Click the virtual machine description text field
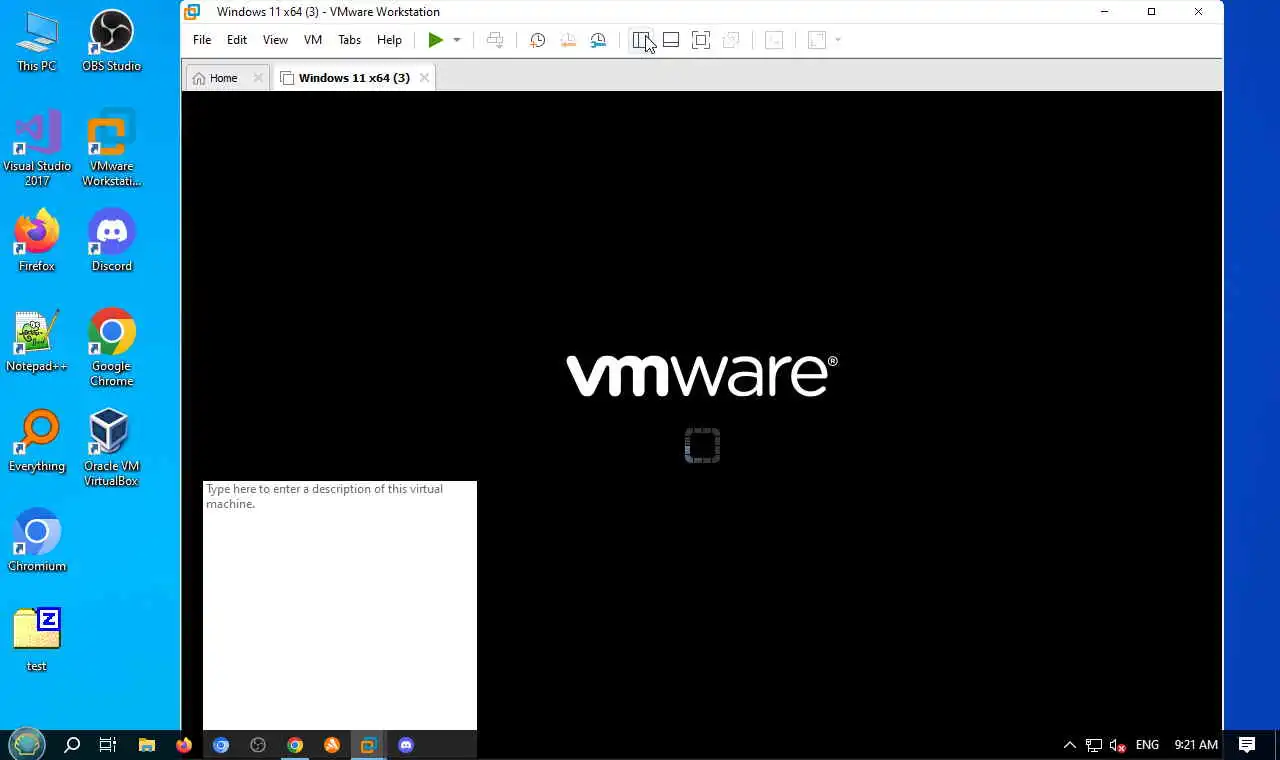 click(340, 606)
